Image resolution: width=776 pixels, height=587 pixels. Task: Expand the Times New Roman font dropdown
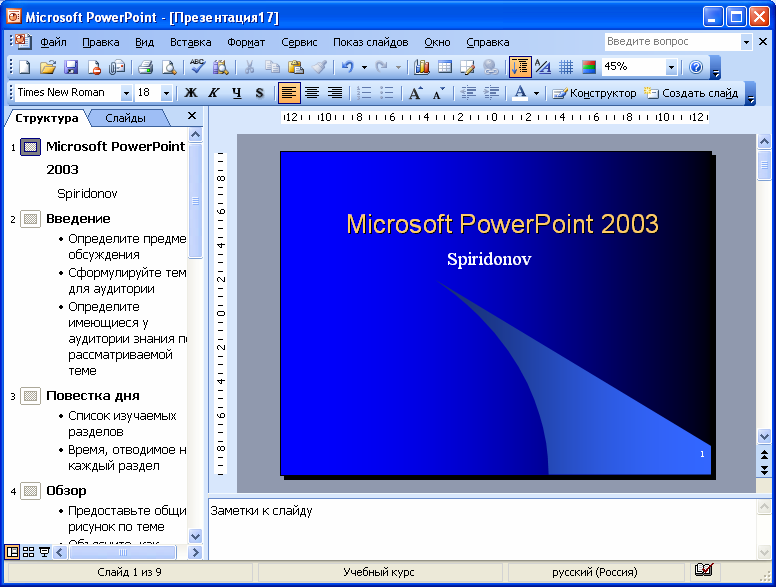[126, 93]
